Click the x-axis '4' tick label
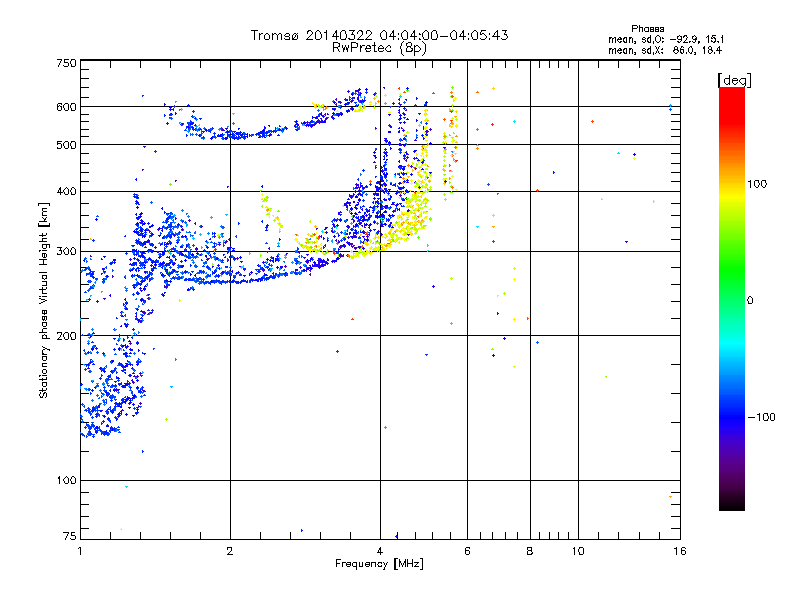The image size is (800, 600). [380, 551]
